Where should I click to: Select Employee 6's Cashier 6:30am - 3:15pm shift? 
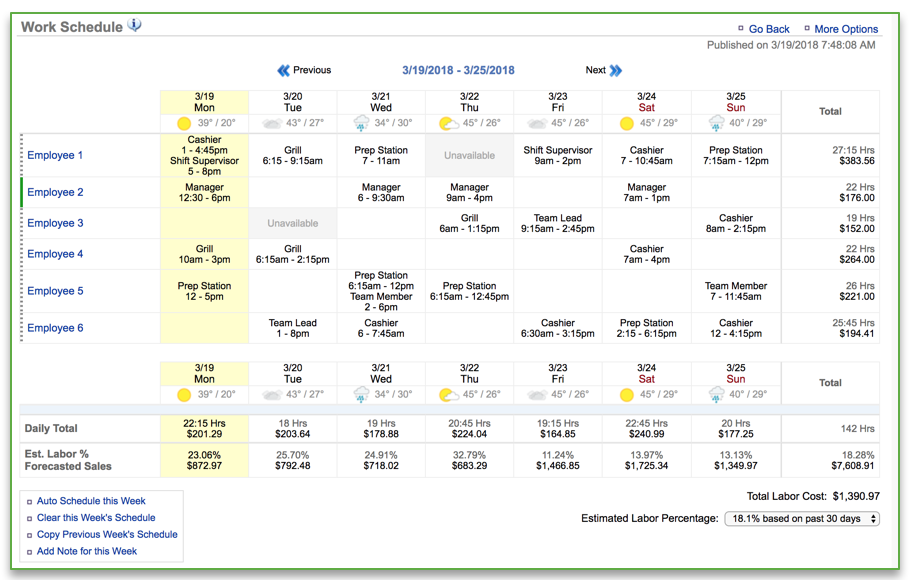558,328
